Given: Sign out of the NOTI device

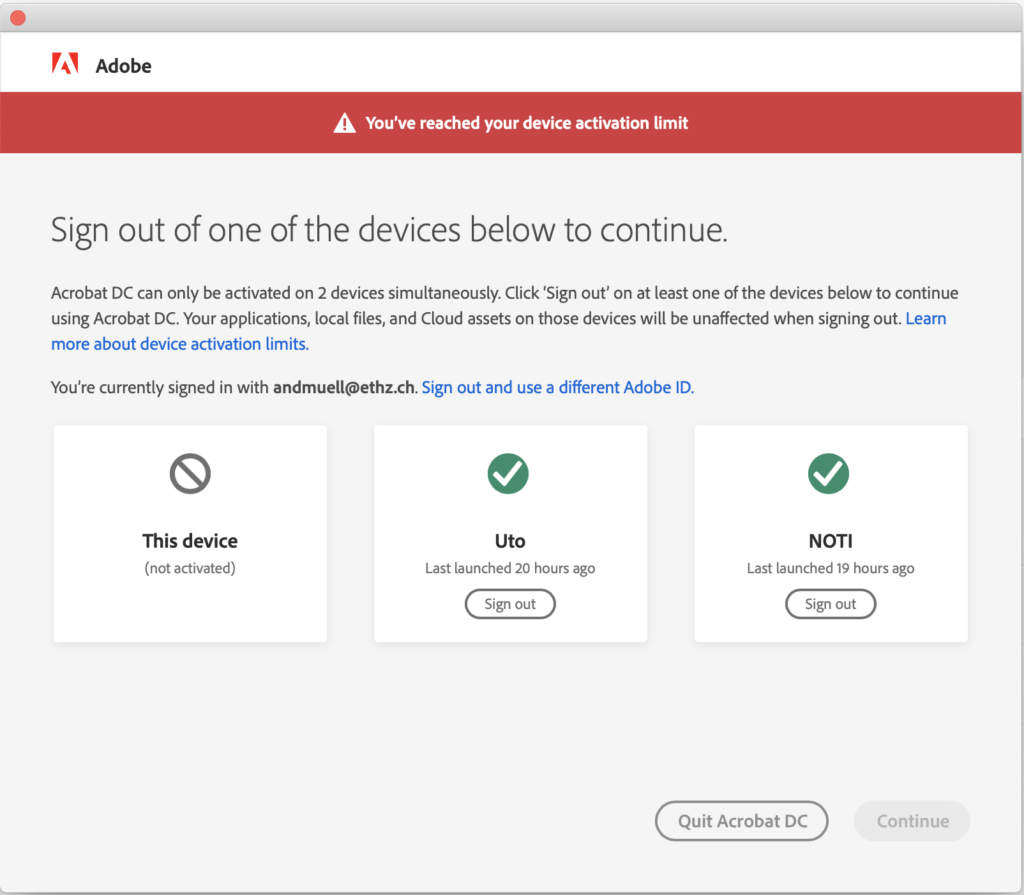Looking at the screenshot, I should (831, 604).
